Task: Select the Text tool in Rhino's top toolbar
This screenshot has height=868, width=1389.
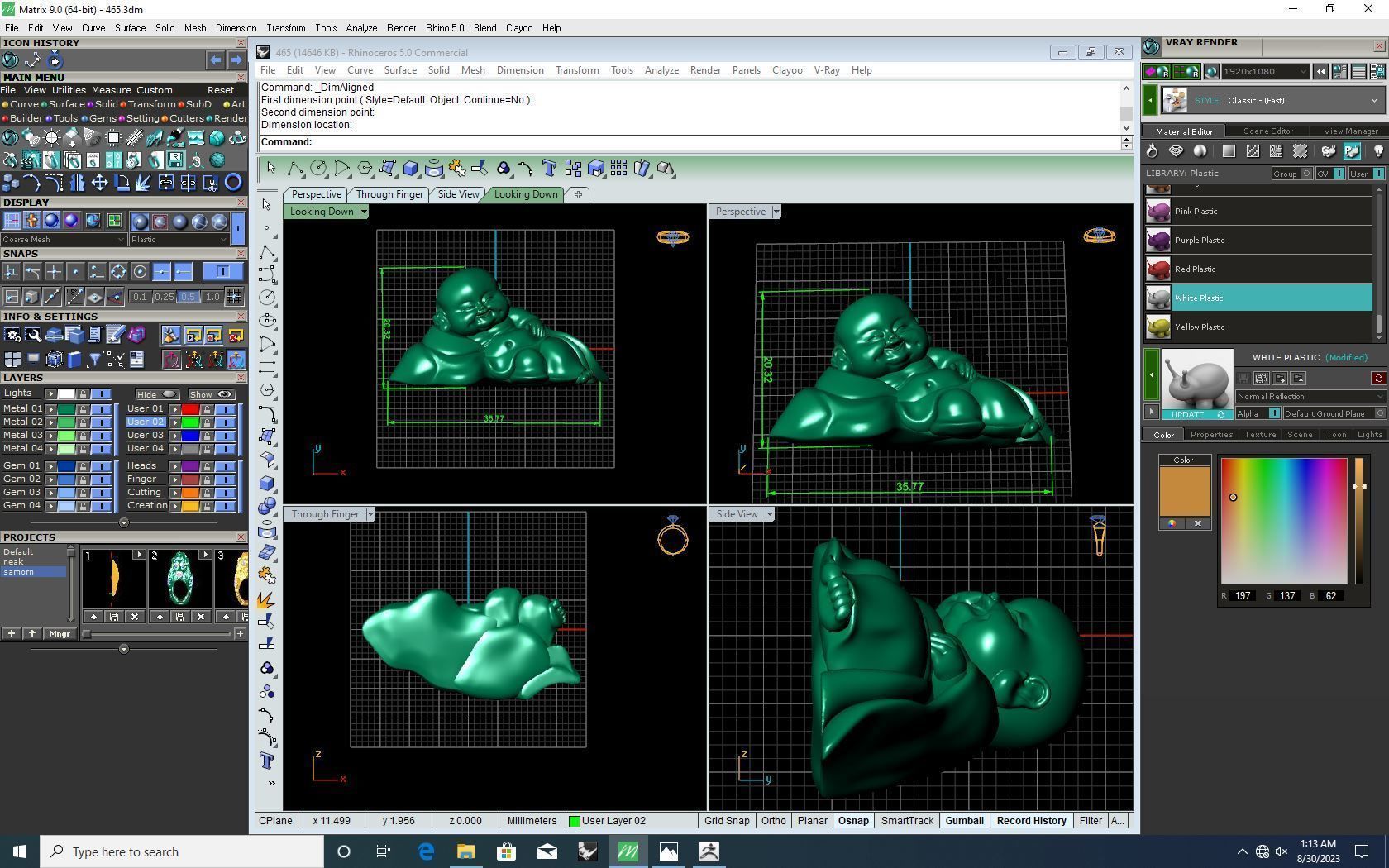Action: (549, 169)
